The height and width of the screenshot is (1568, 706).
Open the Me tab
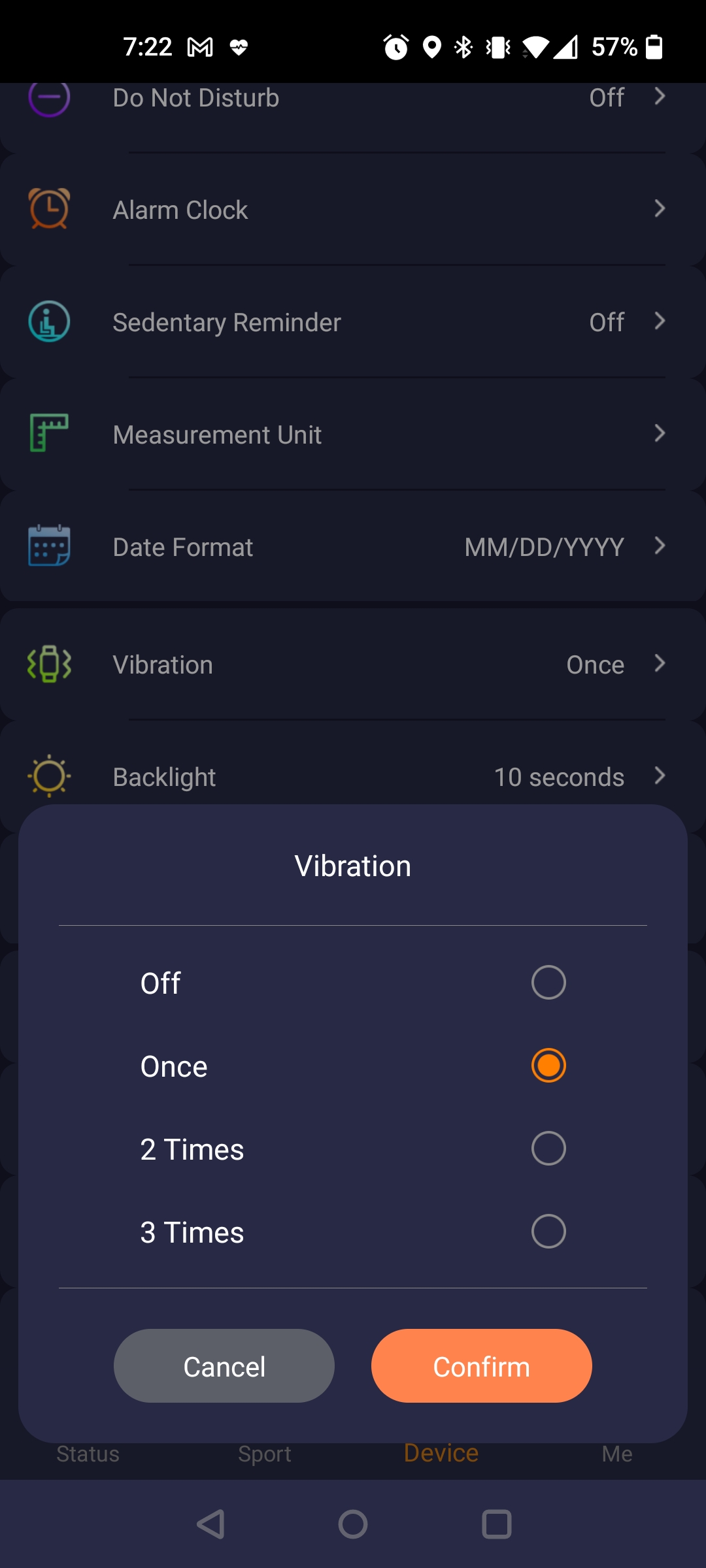[617, 1454]
